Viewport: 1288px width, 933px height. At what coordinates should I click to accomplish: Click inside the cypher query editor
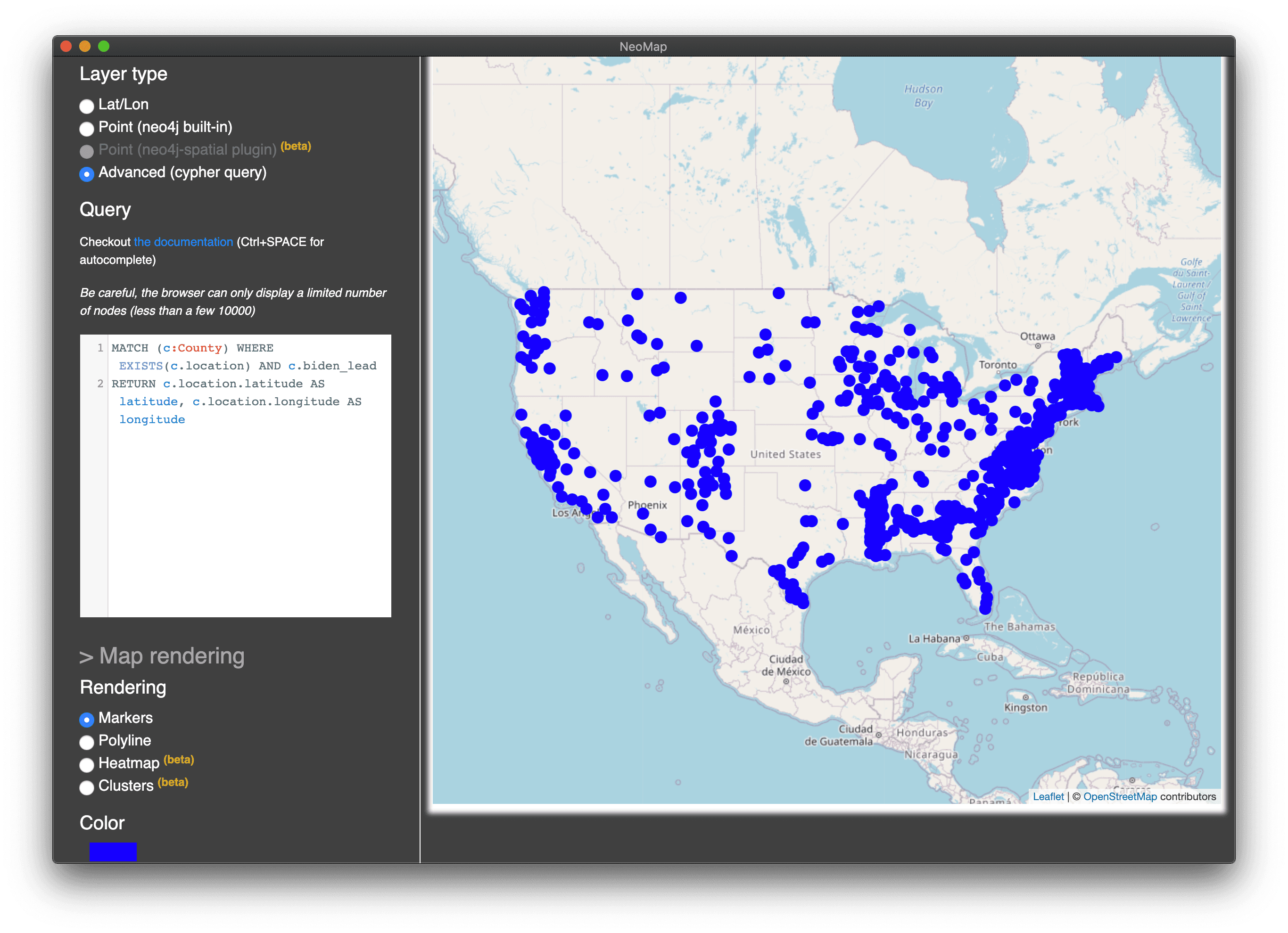click(x=249, y=511)
